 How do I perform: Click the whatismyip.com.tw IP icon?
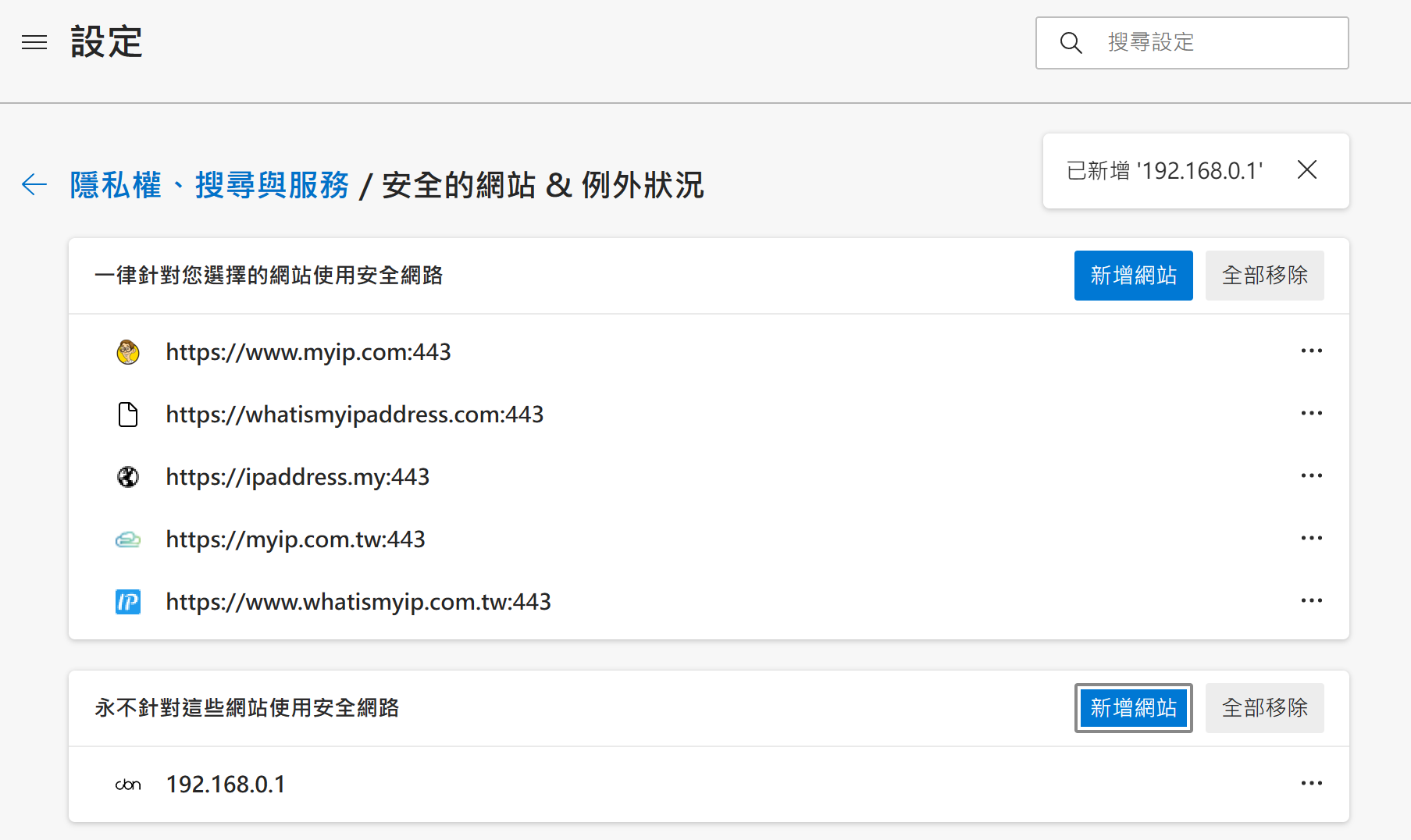128,602
